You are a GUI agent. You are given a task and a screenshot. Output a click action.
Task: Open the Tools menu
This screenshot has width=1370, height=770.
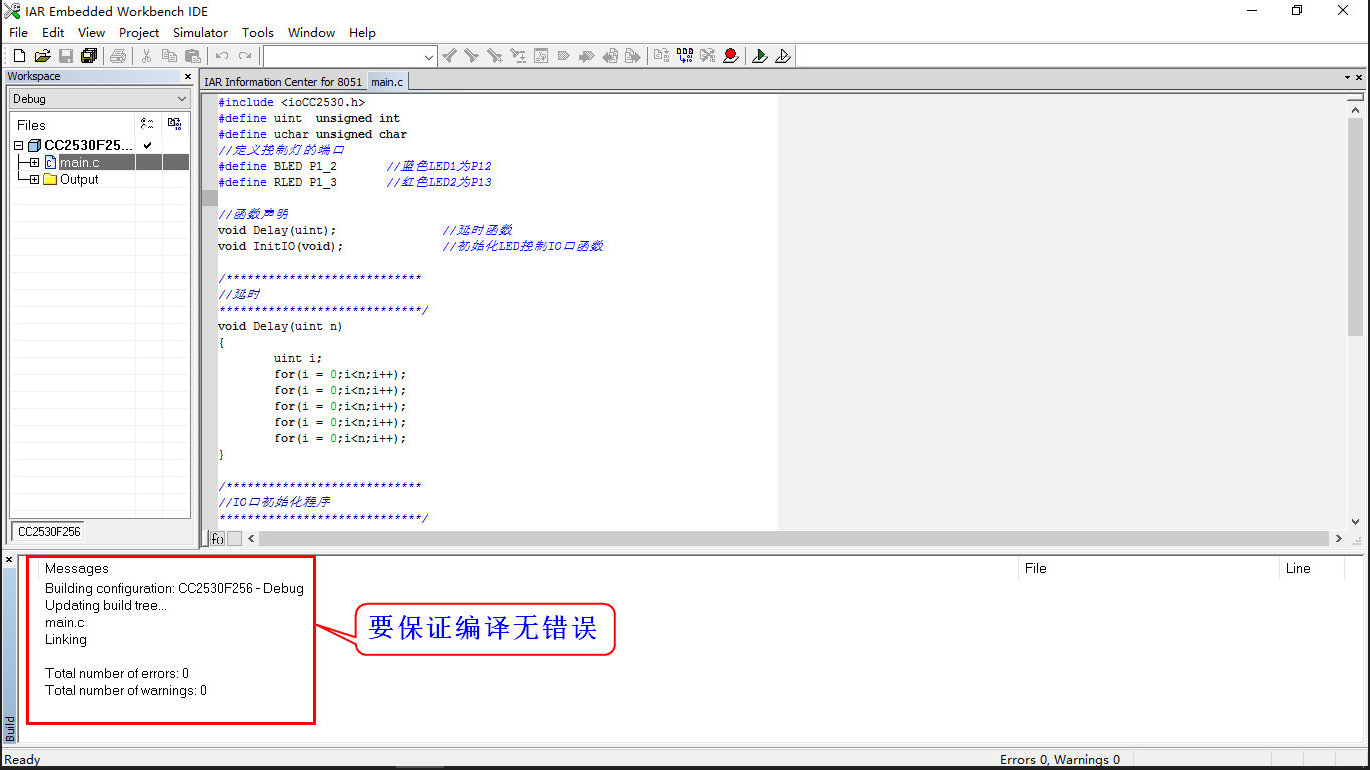click(x=258, y=33)
